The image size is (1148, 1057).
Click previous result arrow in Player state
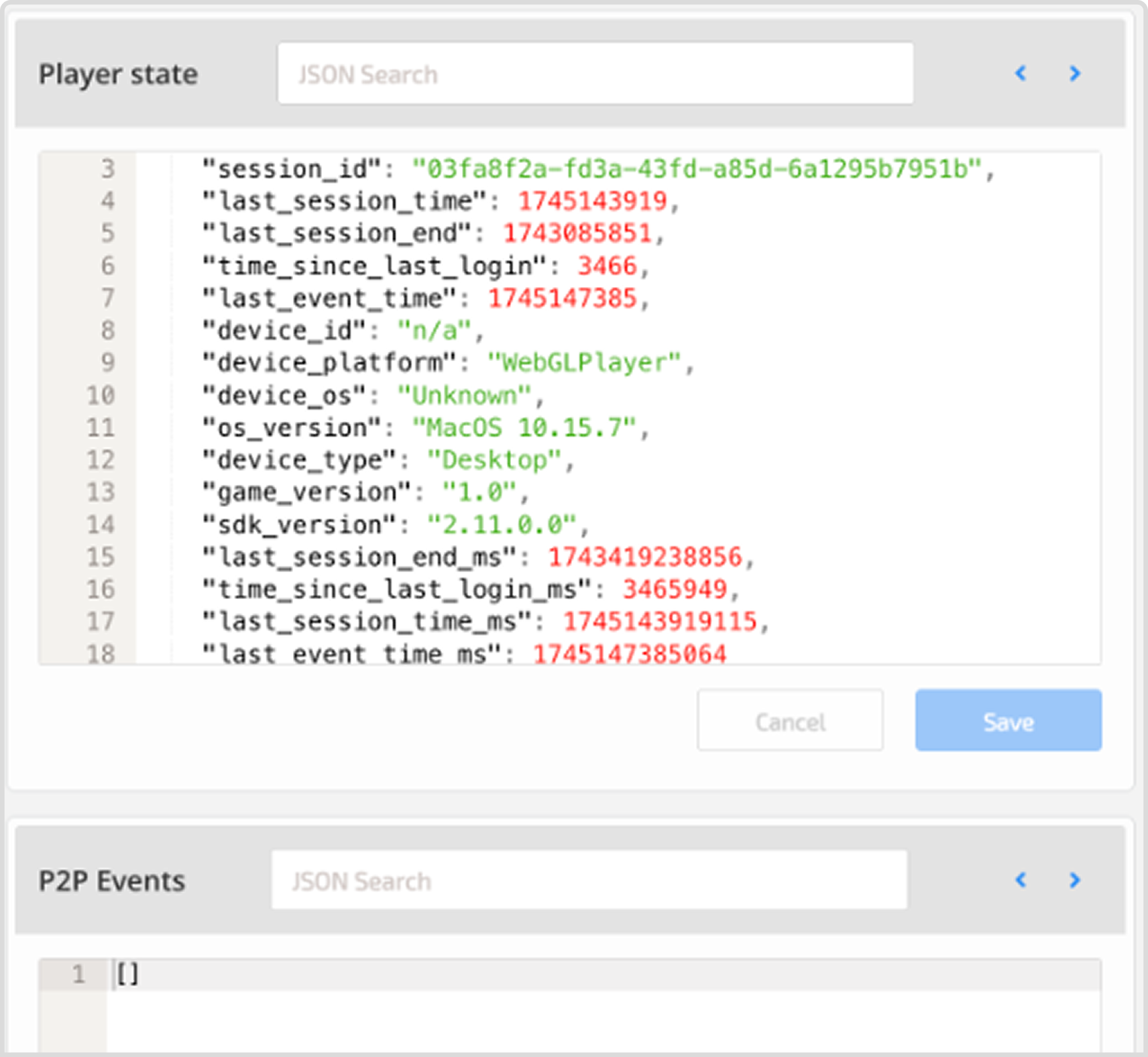click(1021, 73)
